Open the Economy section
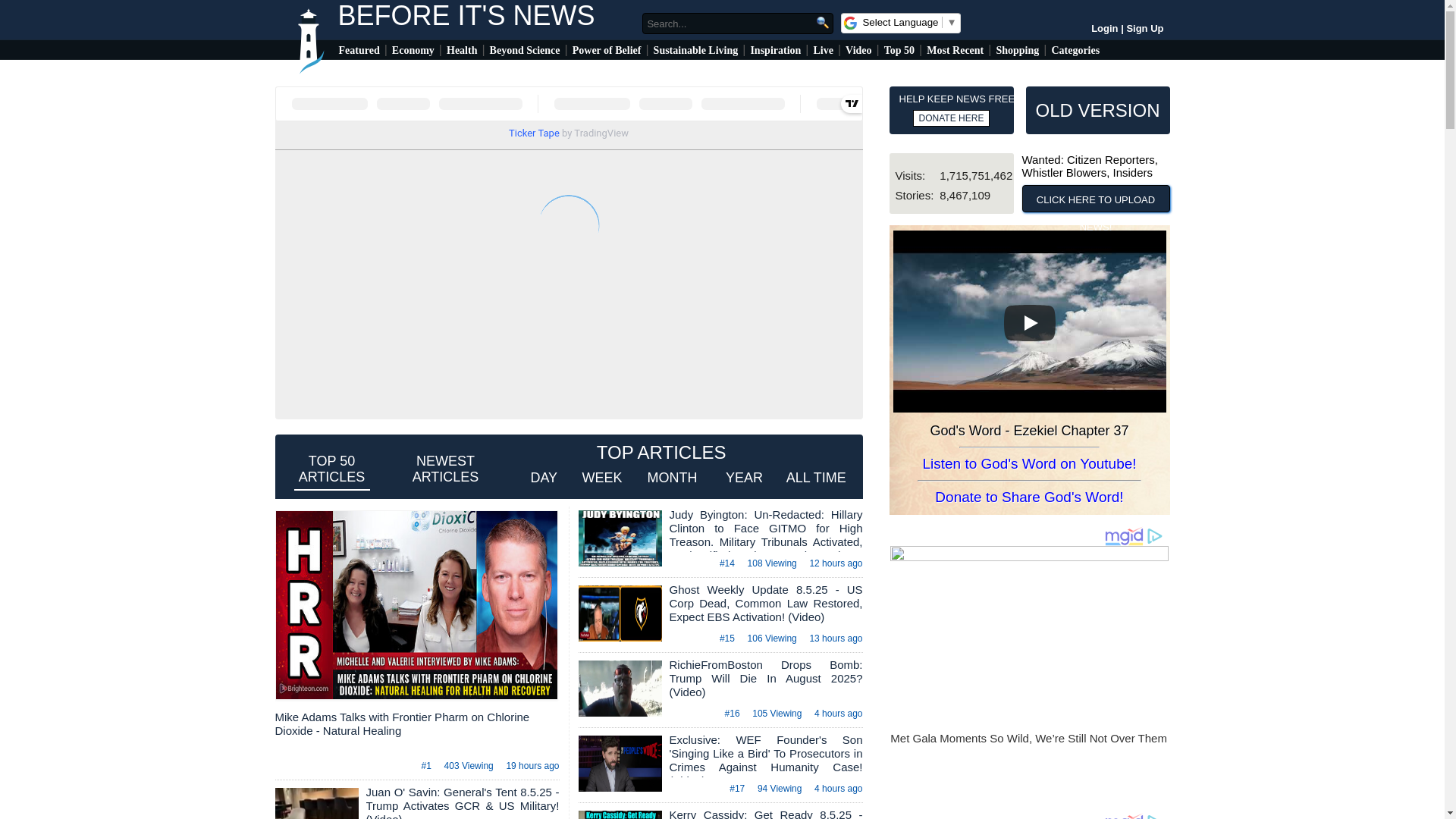 point(413,50)
